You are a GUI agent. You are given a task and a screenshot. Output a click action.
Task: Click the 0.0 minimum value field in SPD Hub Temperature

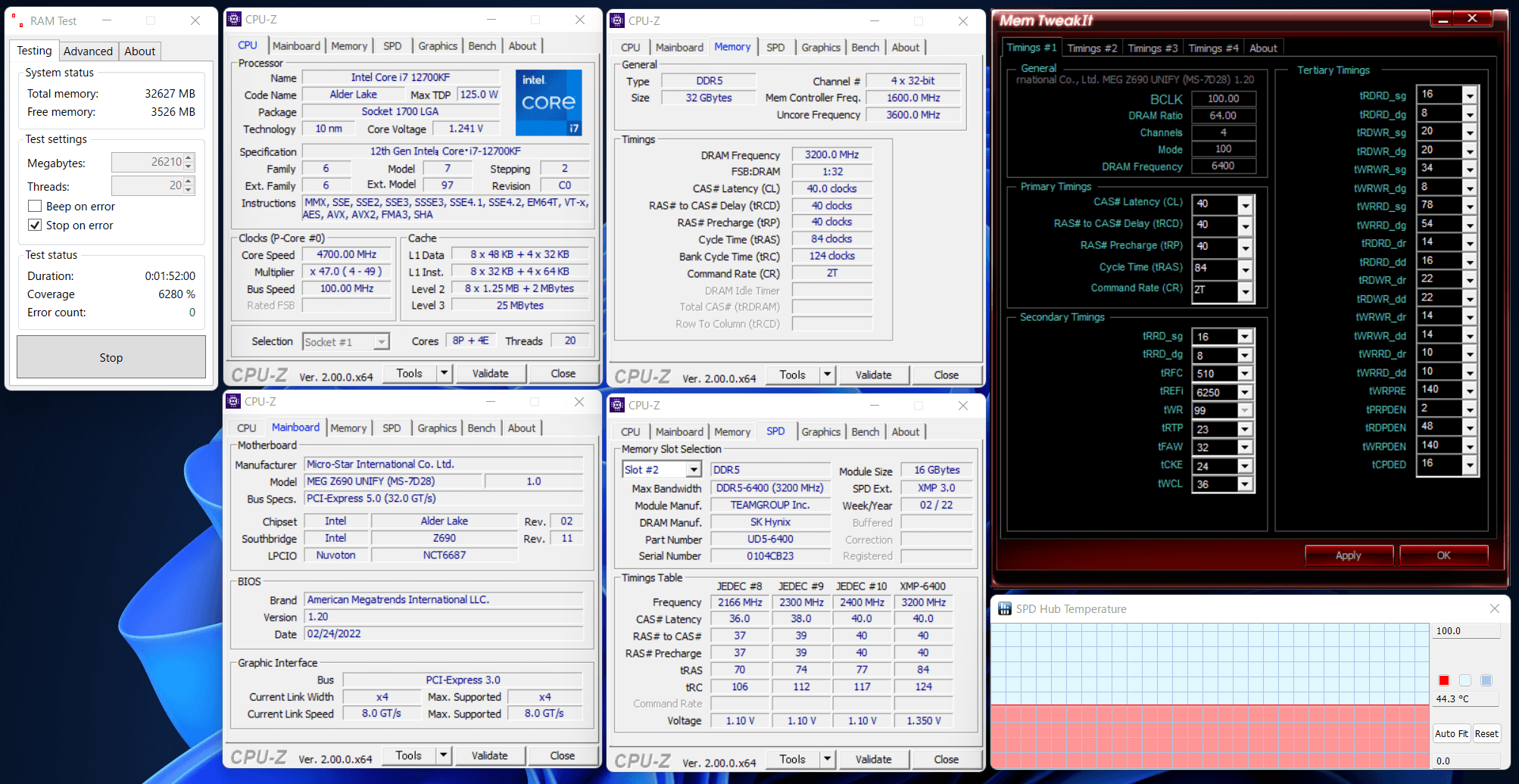pos(1466,761)
